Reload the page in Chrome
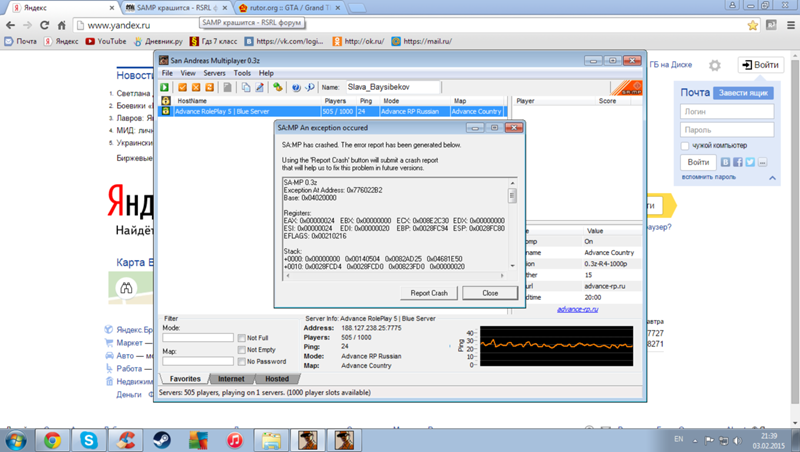The height and width of the screenshot is (452, 800). 44,25
